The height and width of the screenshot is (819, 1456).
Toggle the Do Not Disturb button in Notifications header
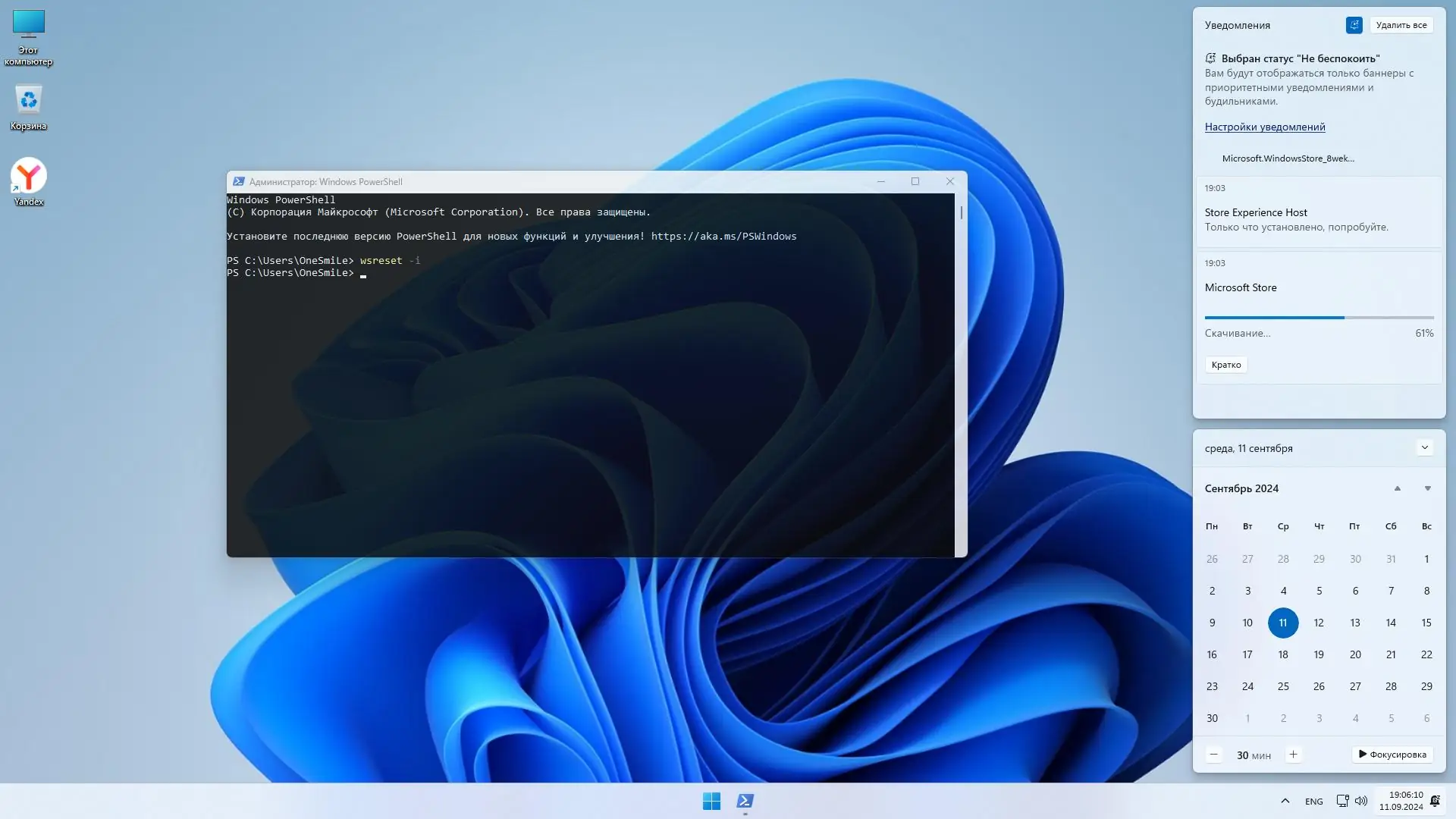(x=1354, y=25)
